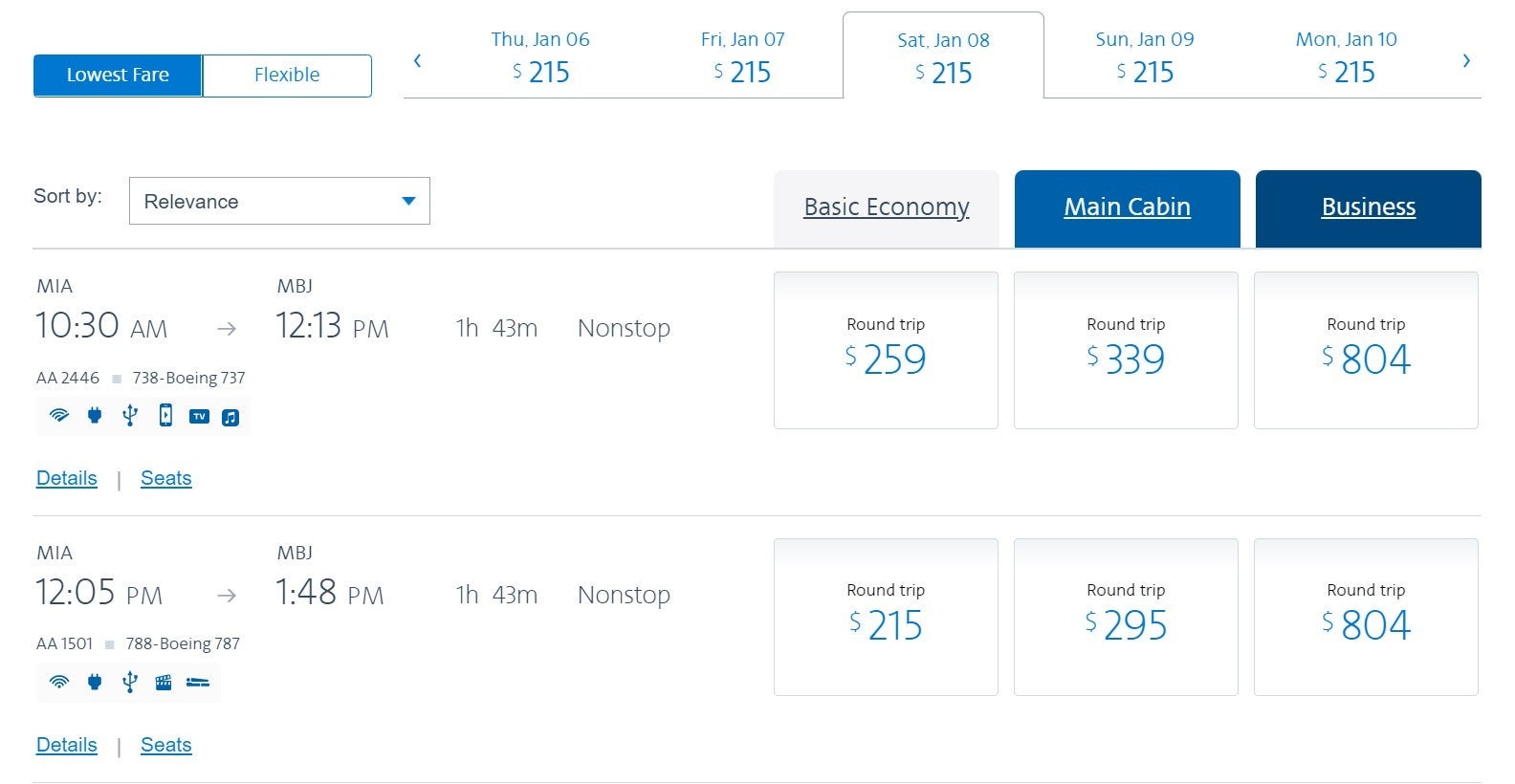Click the Wi-Fi icon for flight AA 2446
This screenshot has width=1515, height=784.
[59, 416]
